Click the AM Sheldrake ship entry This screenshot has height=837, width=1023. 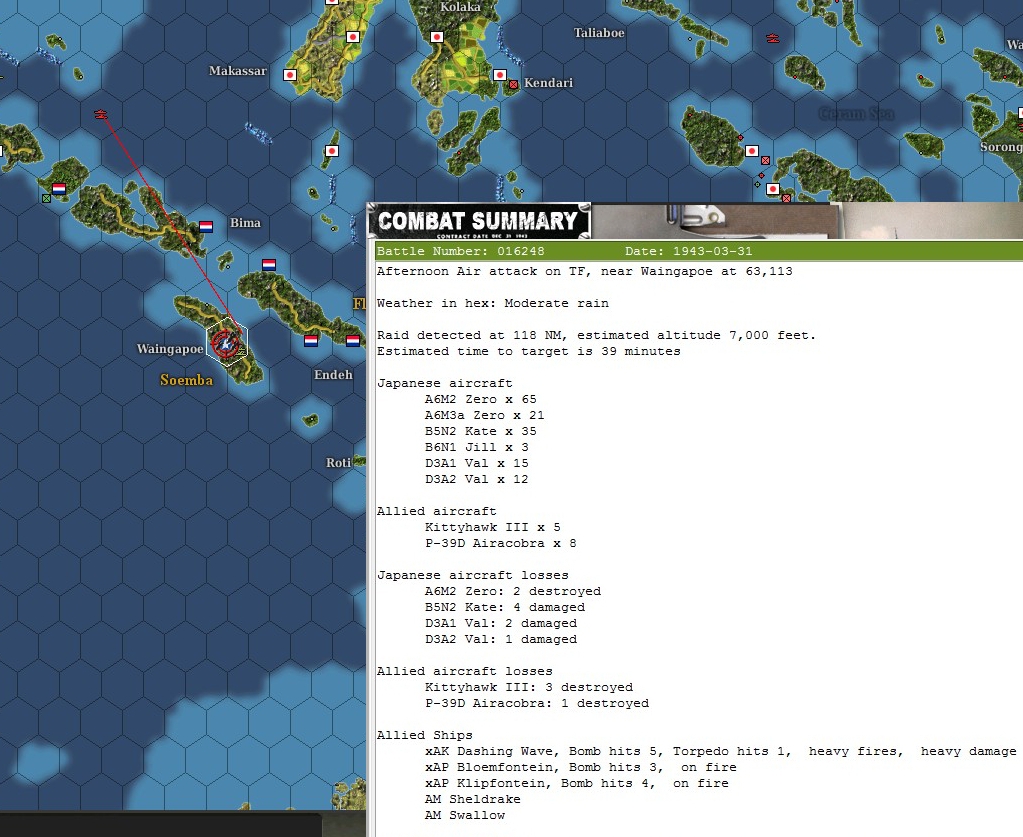pos(473,799)
